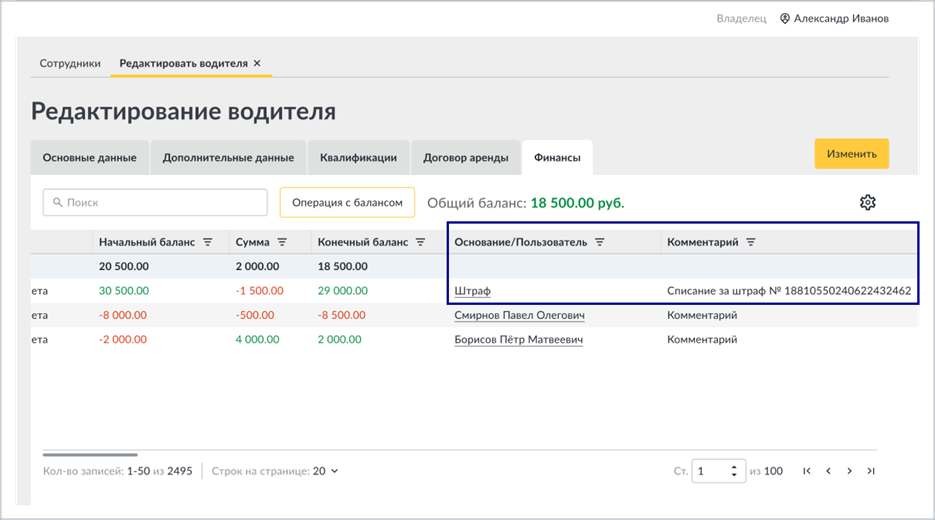Filter the Начальный баланс column
935x520 pixels.
click(x=208, y=242)
